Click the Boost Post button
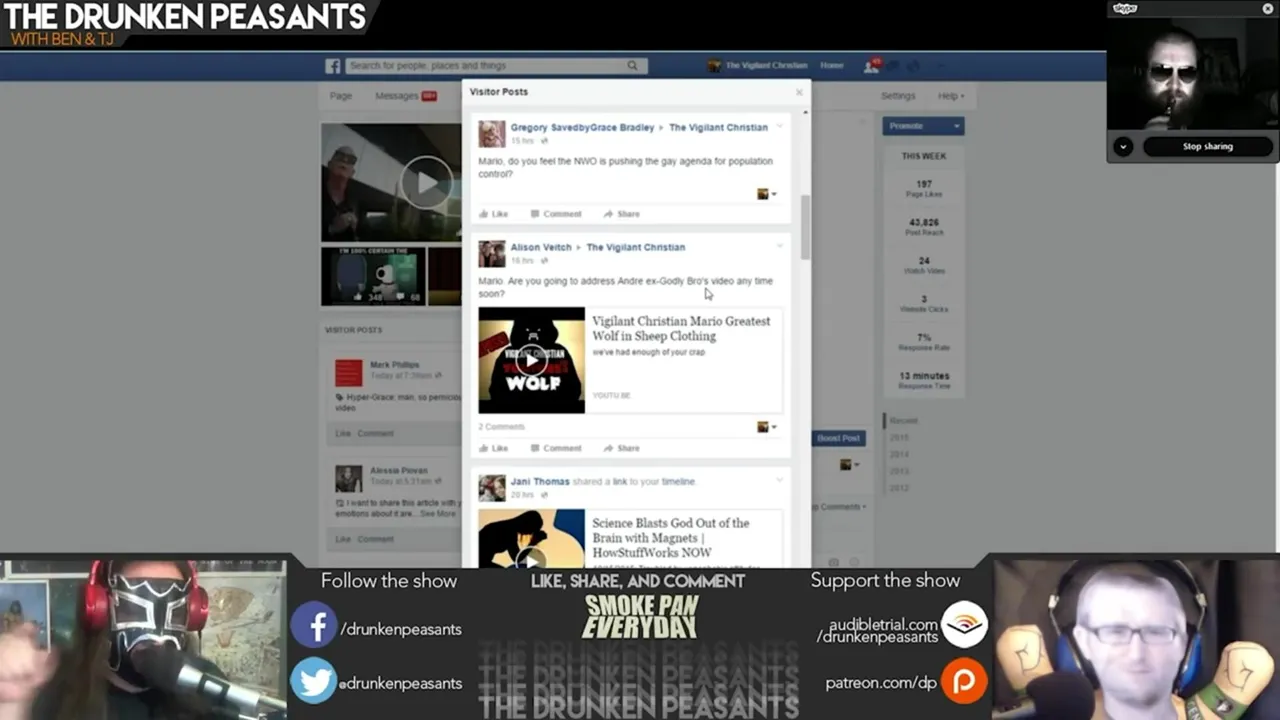Viewport: 1280px width, 720px height. [838, 438]
